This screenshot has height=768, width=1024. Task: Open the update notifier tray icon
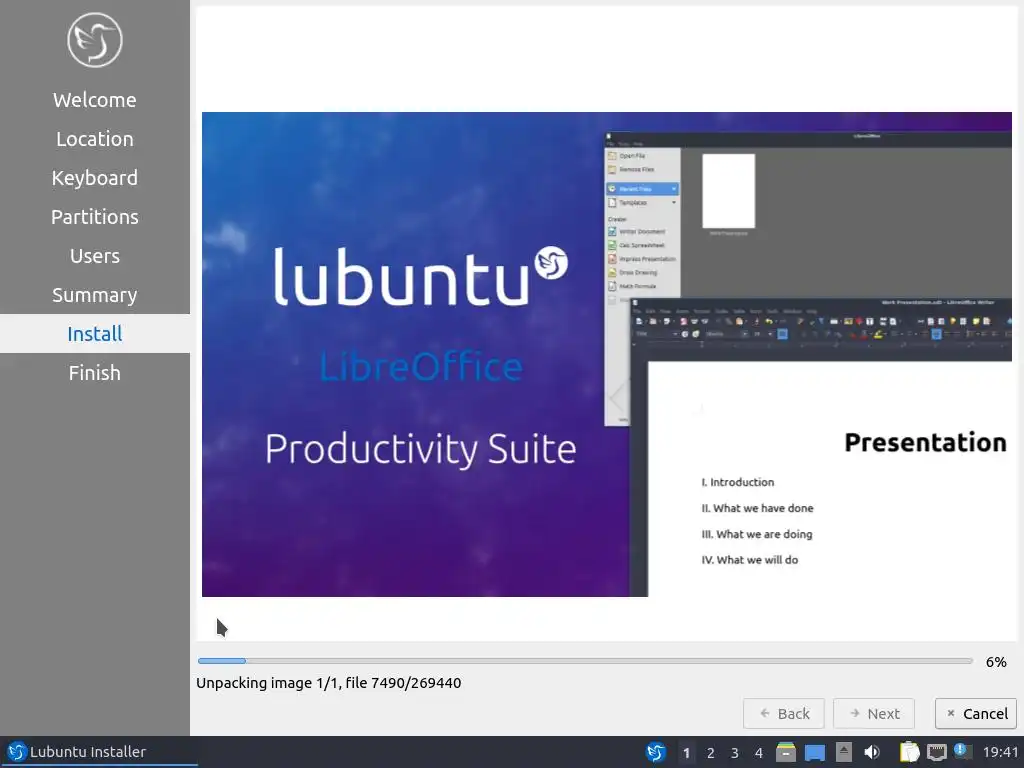(x=963, y=752)
